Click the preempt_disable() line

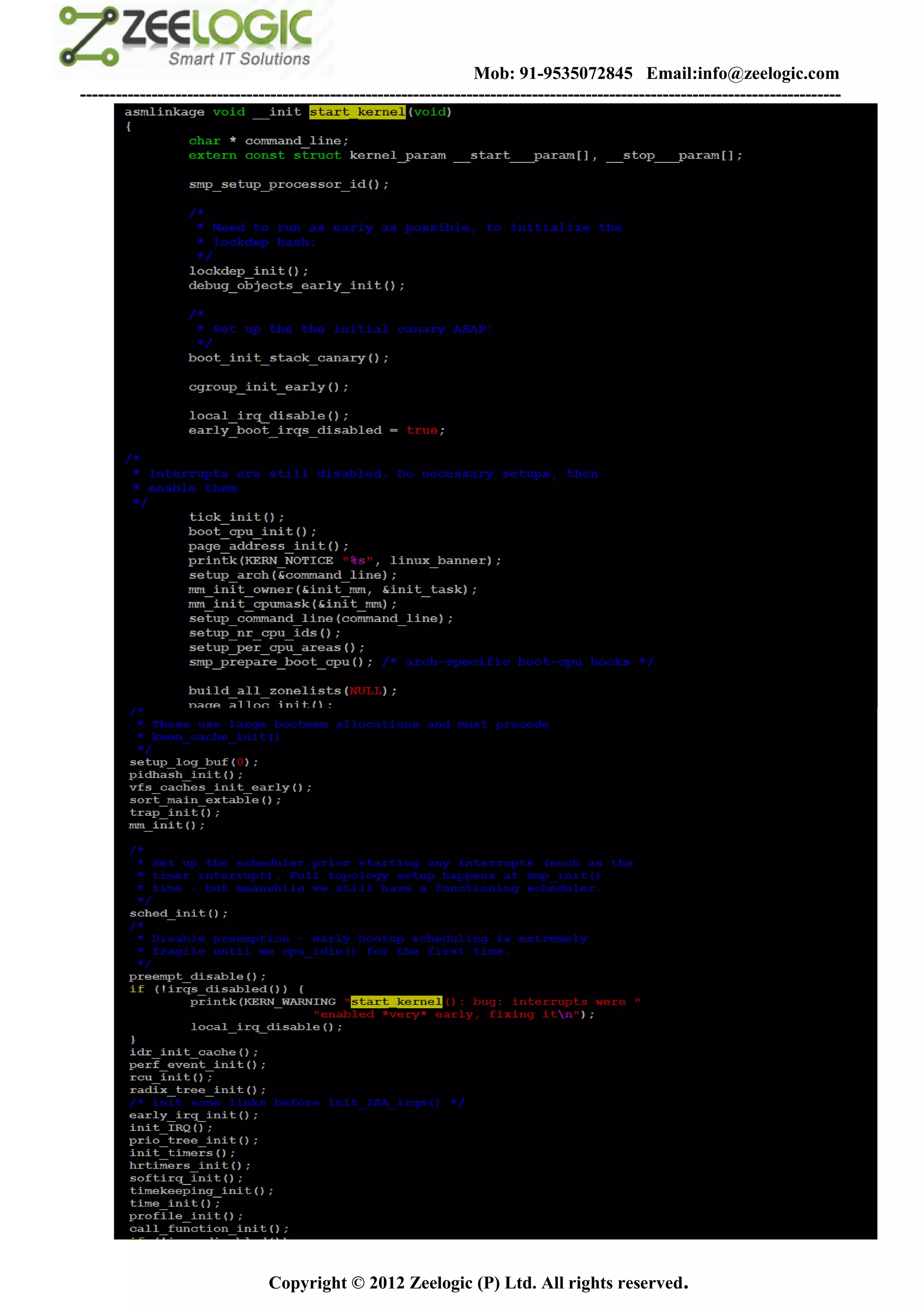pos(197,976)
